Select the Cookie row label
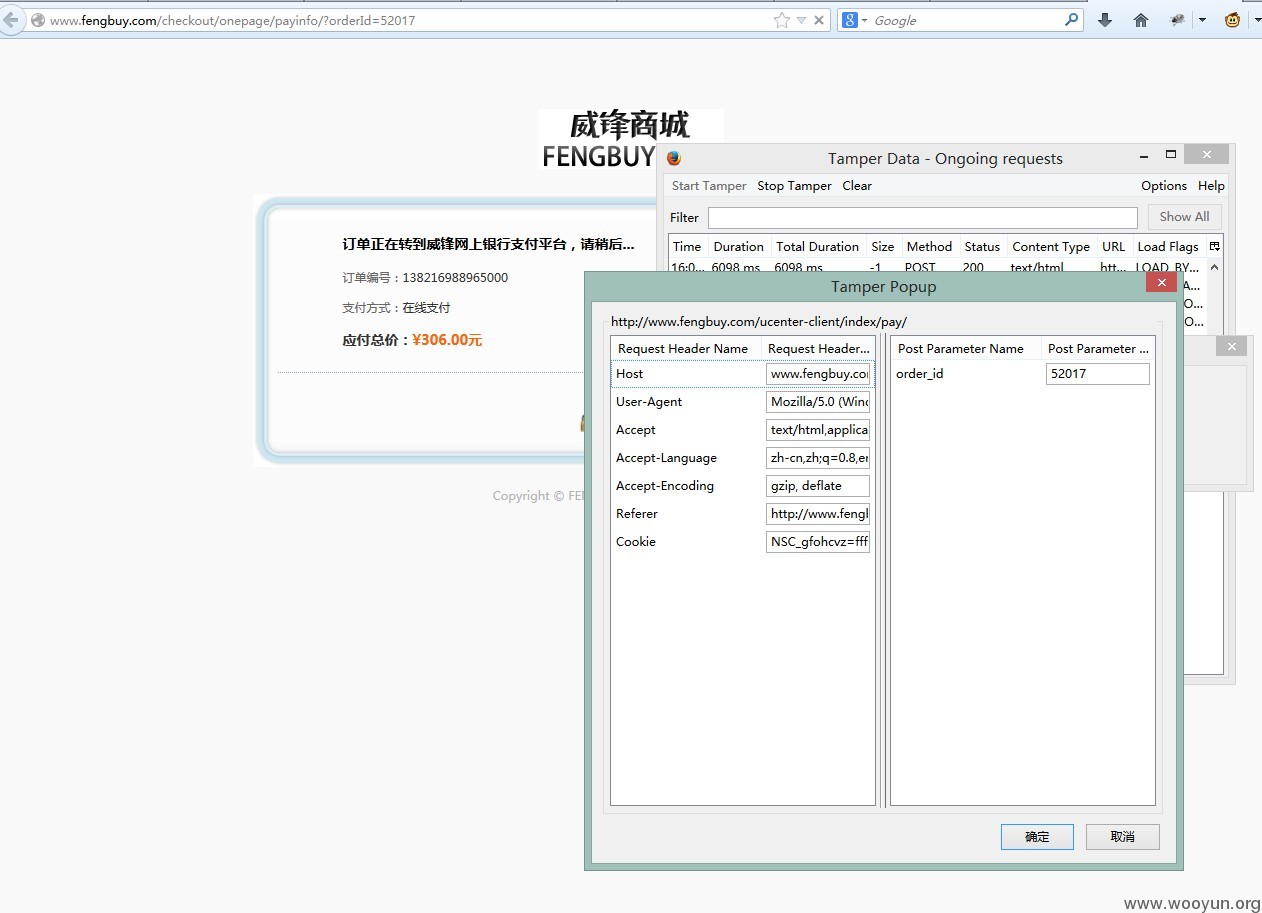1262x913 pixels. click(636, 542)
